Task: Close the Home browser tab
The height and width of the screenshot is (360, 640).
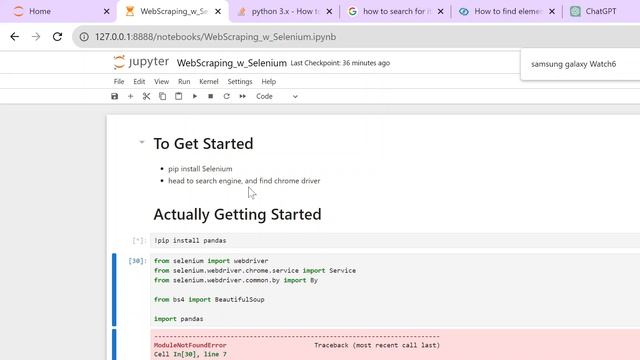Action: (107, 11)
